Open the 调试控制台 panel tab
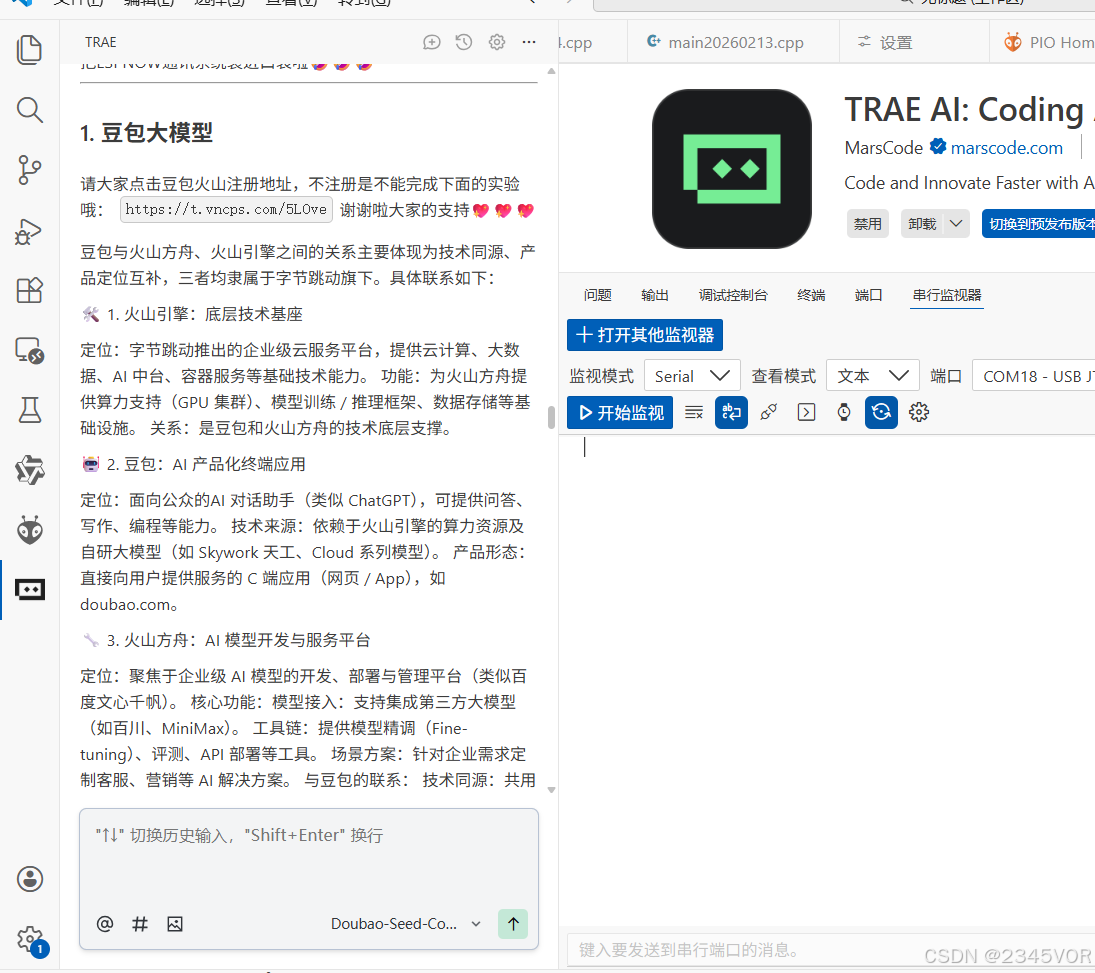The height and width of the screenshot is (973, 1095). [733, 295]
